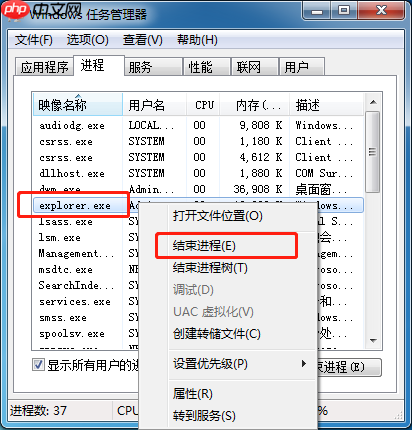Sort by 描述 column header
Viewport: 412px width, 430px height.
(x=326, y=105)
